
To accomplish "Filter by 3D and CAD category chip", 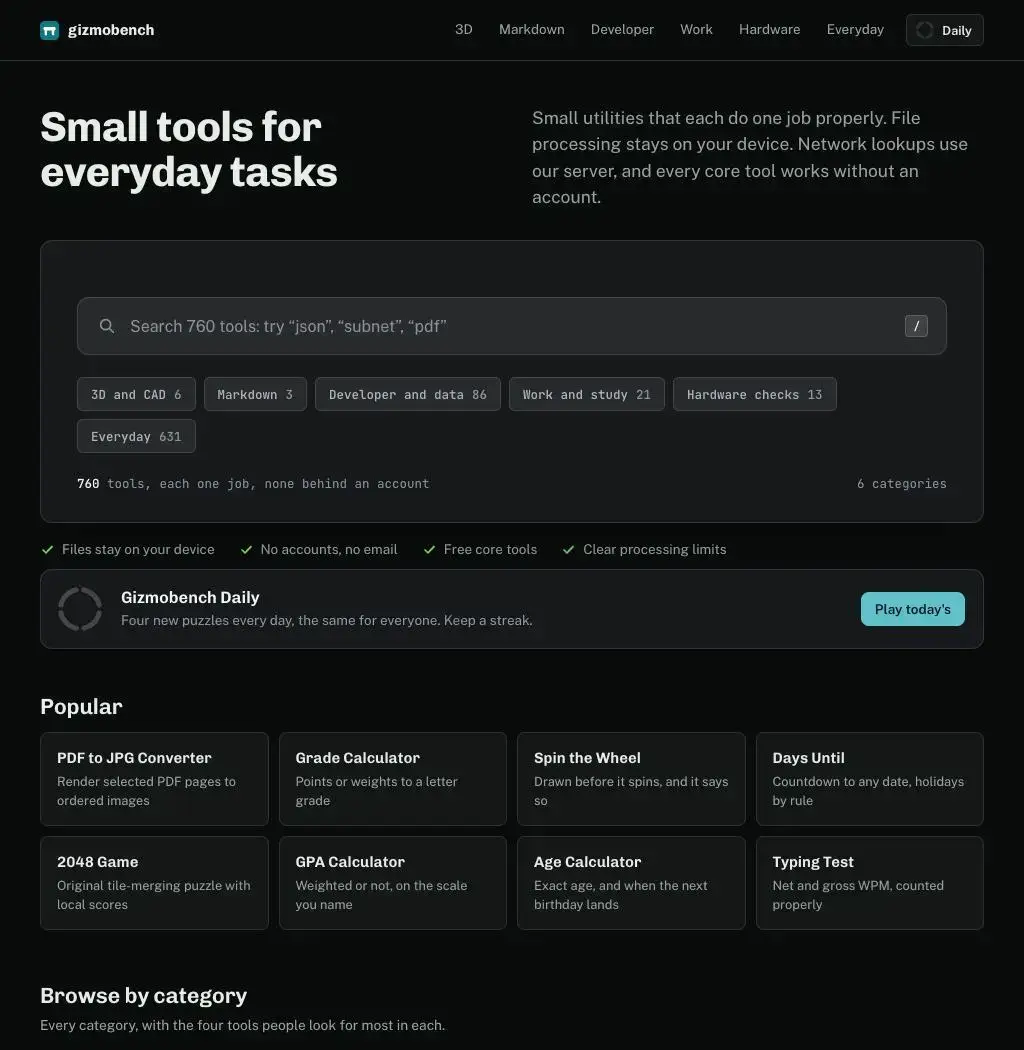I will pyautogui.click(x=136, y=394).
